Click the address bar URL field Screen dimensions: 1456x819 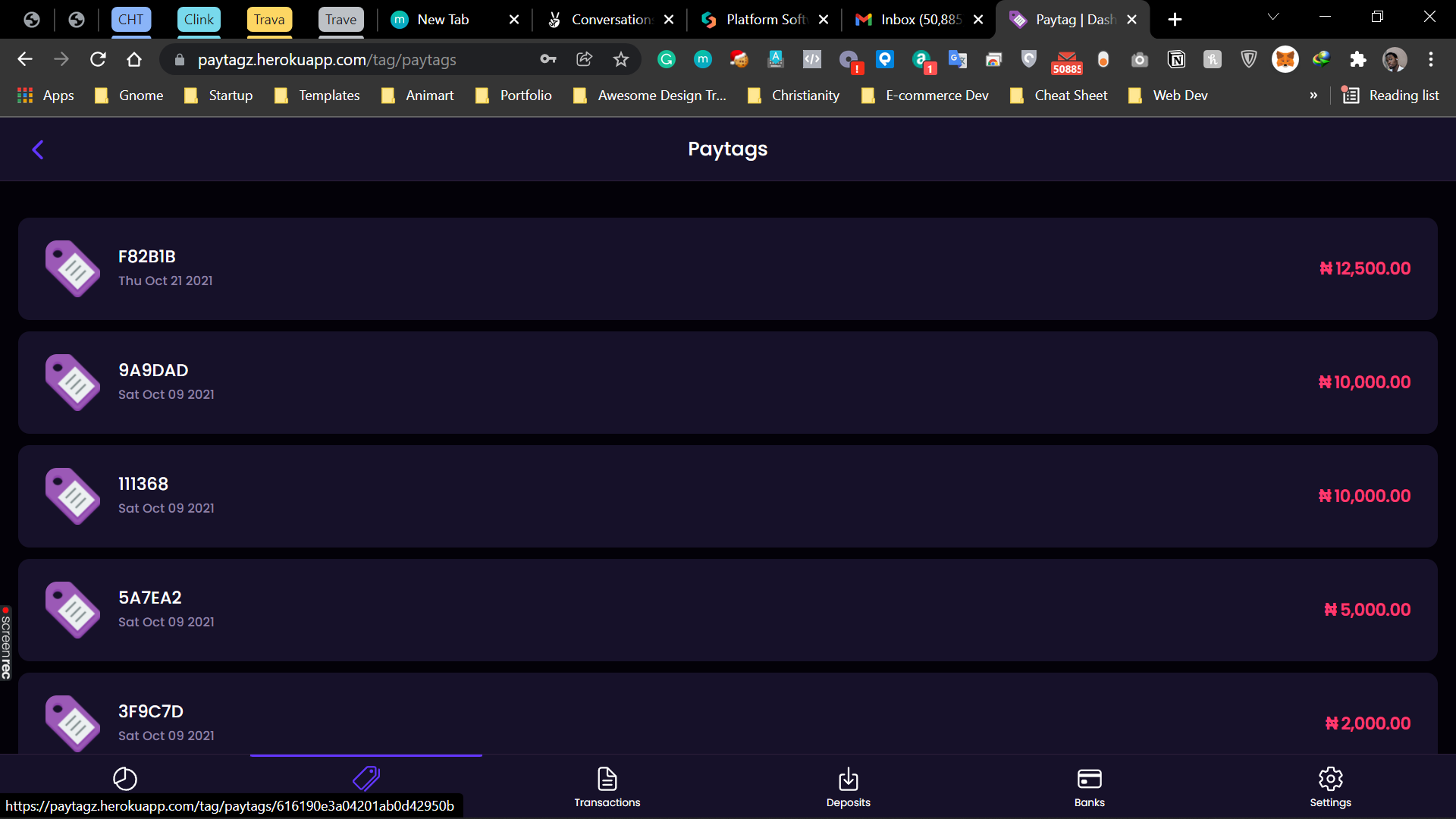364,60
